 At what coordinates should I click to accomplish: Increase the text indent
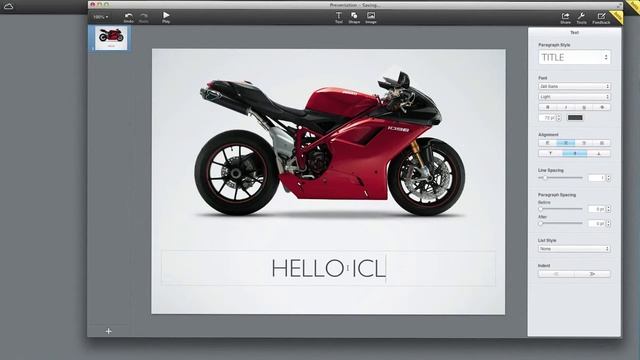[593, 274]
